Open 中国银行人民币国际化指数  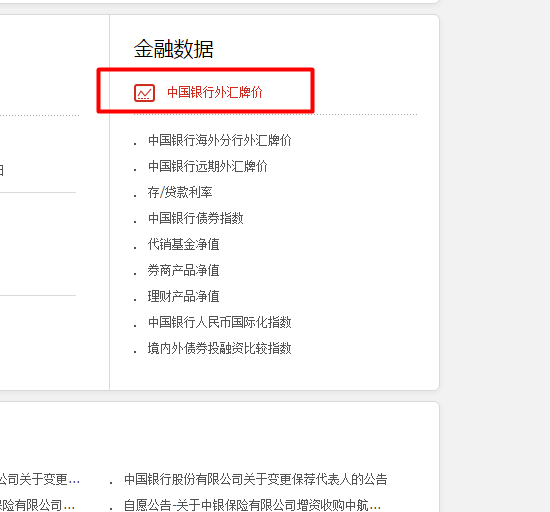coord(220,322)
